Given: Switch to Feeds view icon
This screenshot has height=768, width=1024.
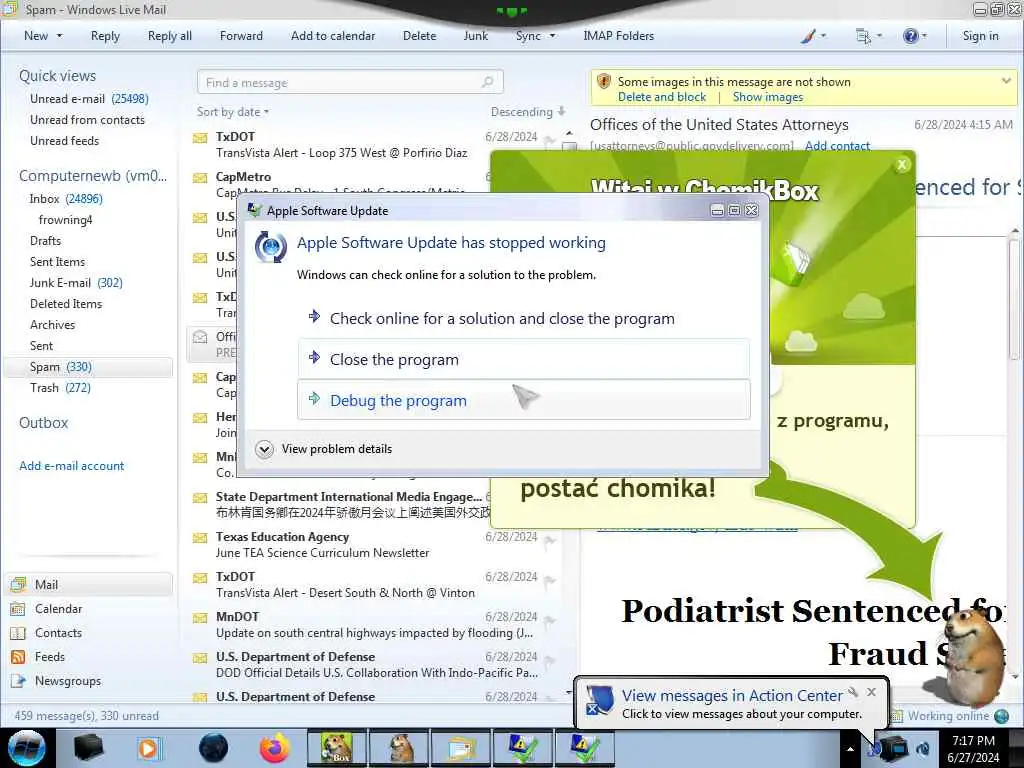Looking at the screenshot, I should (x=18, y=657).
